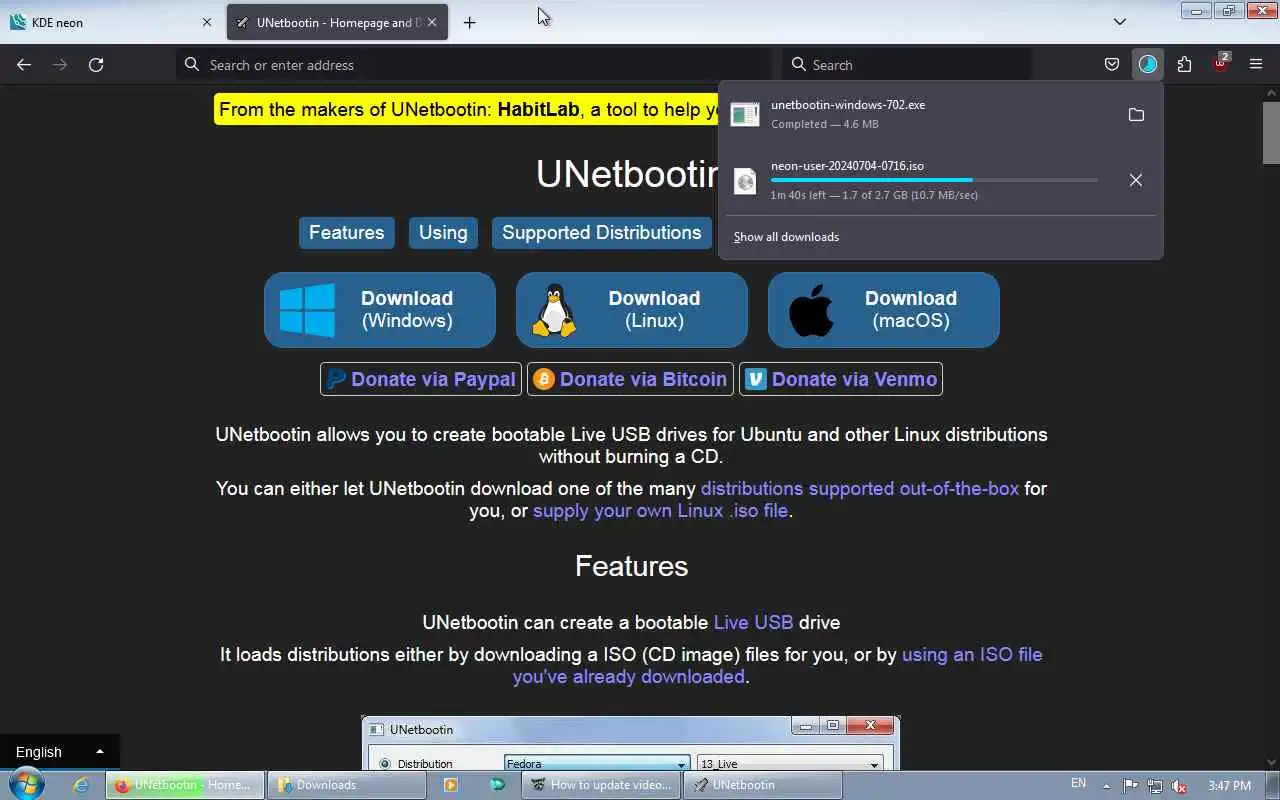The width and height of the screenshot is (1280, 800).
Task: Click the PayPal P logo icon
Action: click(x=336, y=379)
